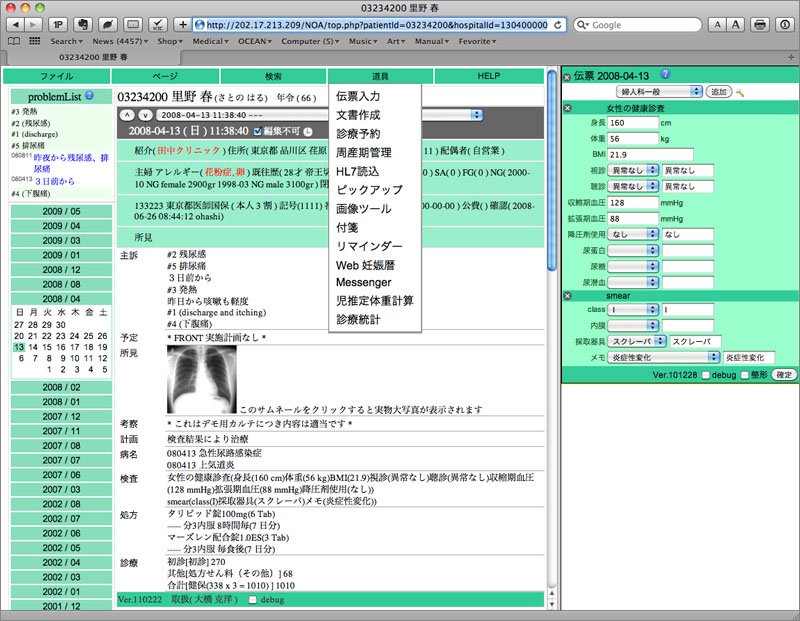Viewport: 800px width, 621px height.
Task: Open the 採取器具 dropdown
Action: (x=637, y=341)
